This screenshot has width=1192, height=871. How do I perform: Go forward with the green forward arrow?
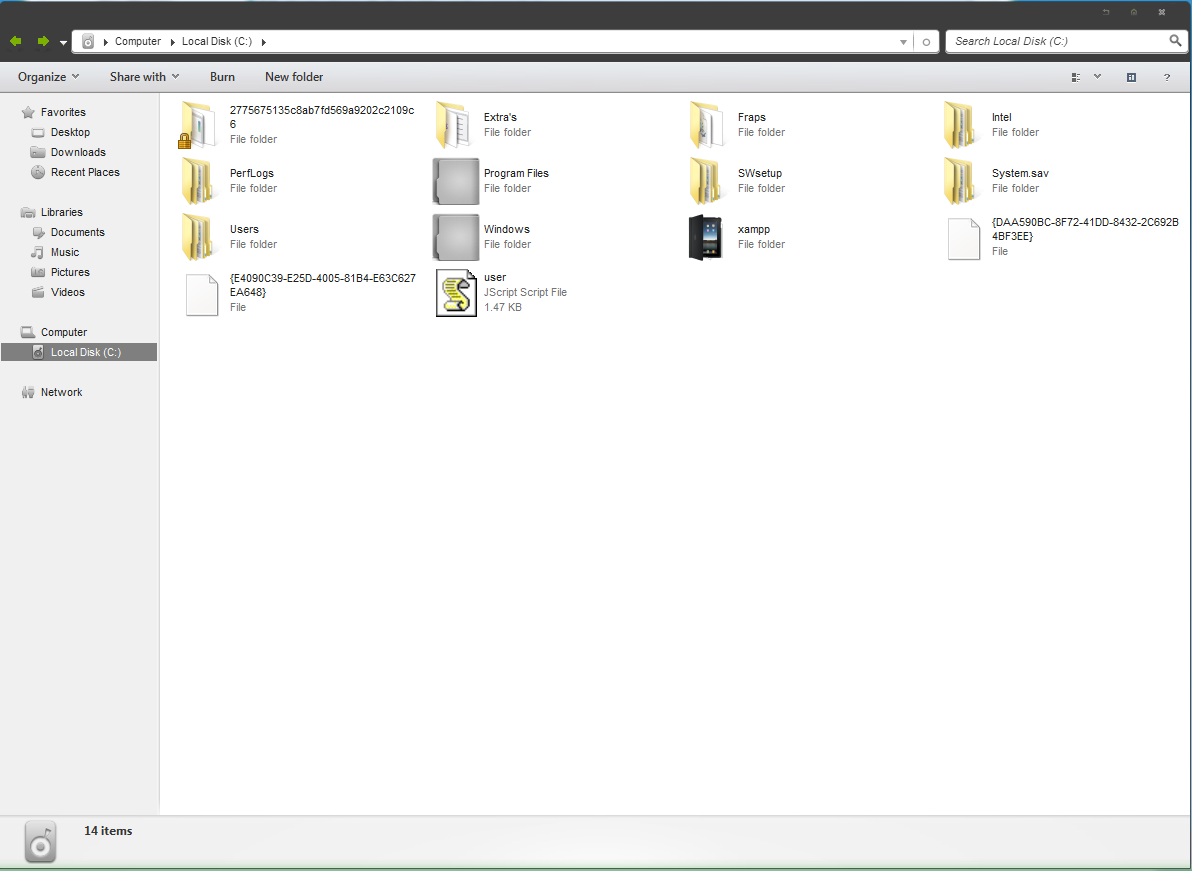coord(43,41)
